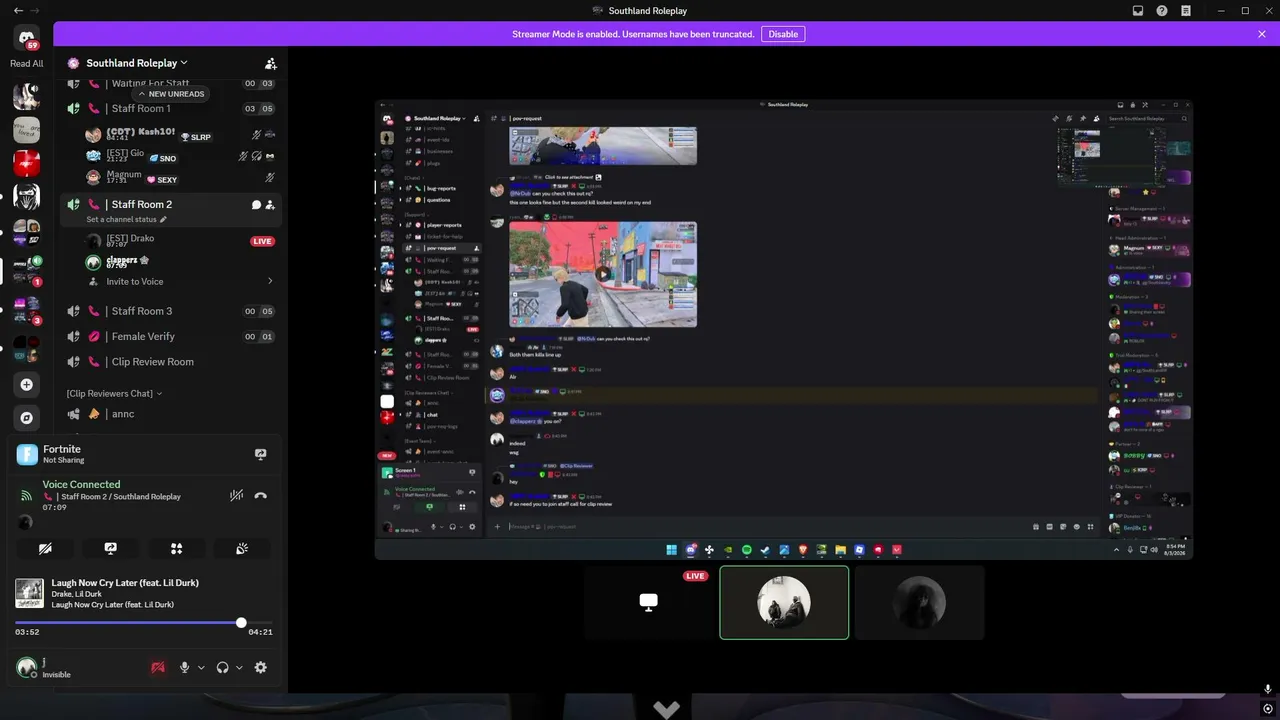Click the invite members icon beside Southland Roleplay
Image resolution: width=1280 pixels, height=720 pixels.
click(270, 63)
